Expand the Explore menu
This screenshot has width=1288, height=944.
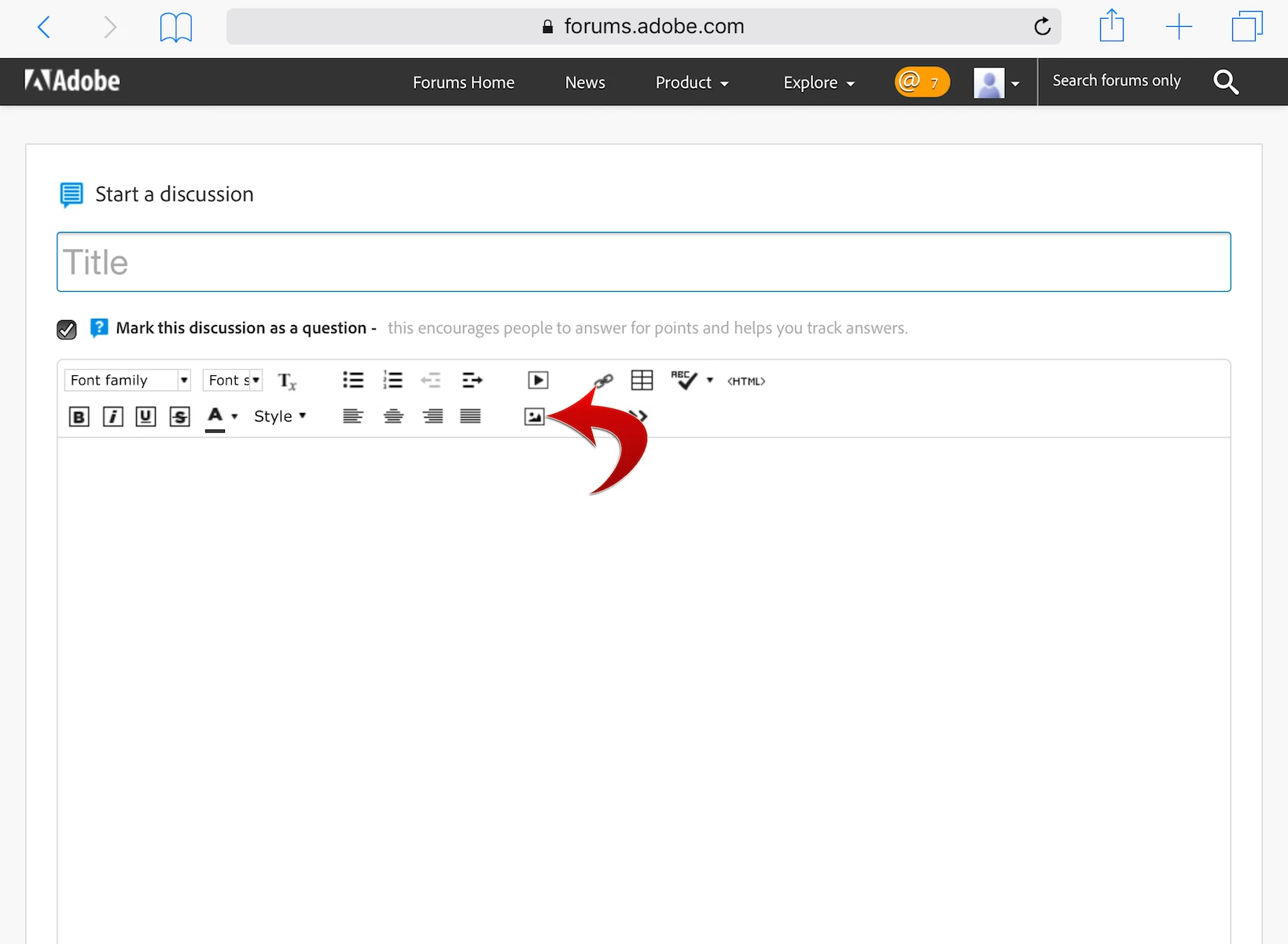point(819,83)
